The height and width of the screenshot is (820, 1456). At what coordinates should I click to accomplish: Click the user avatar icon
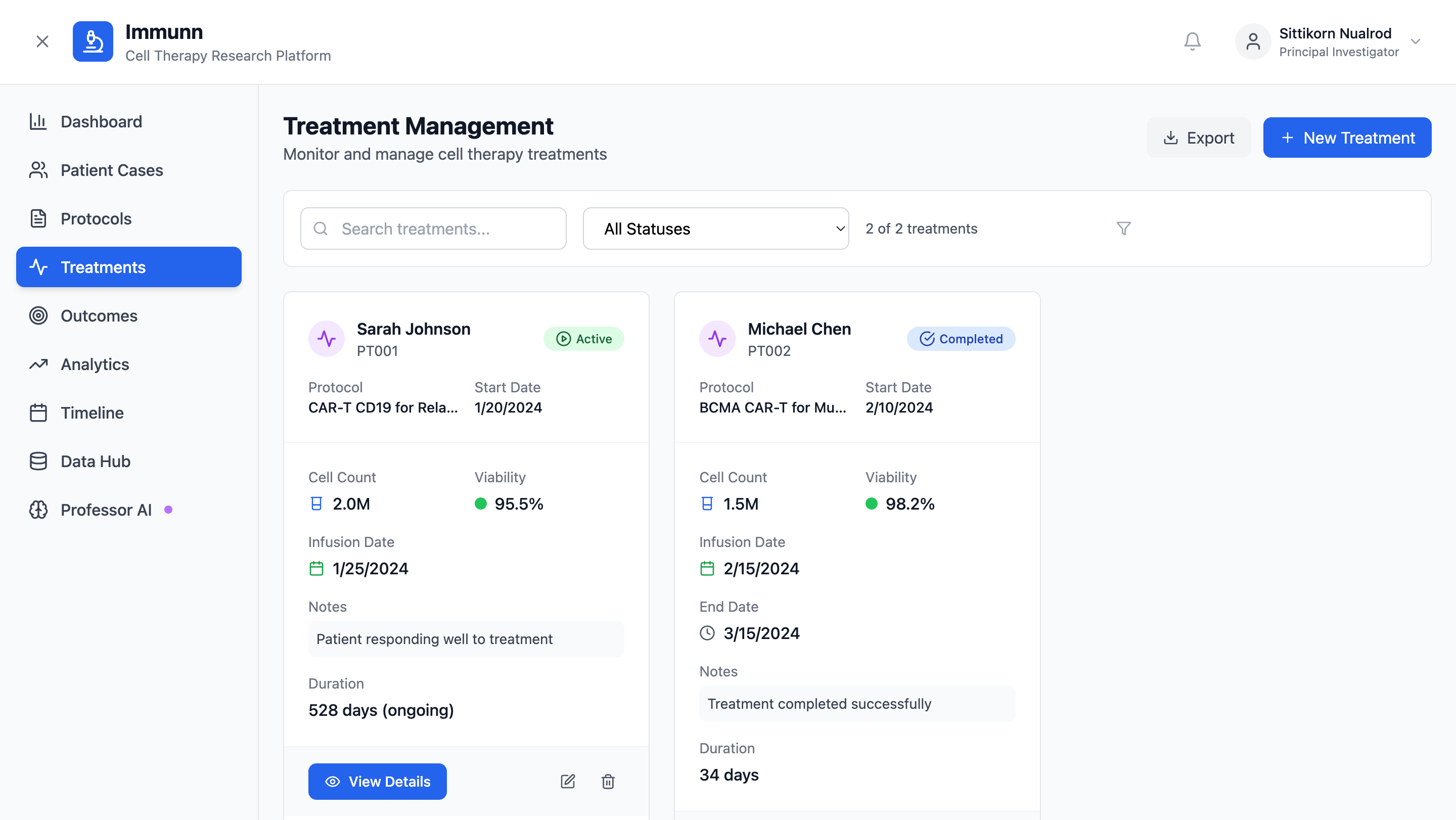(1253, 41)
